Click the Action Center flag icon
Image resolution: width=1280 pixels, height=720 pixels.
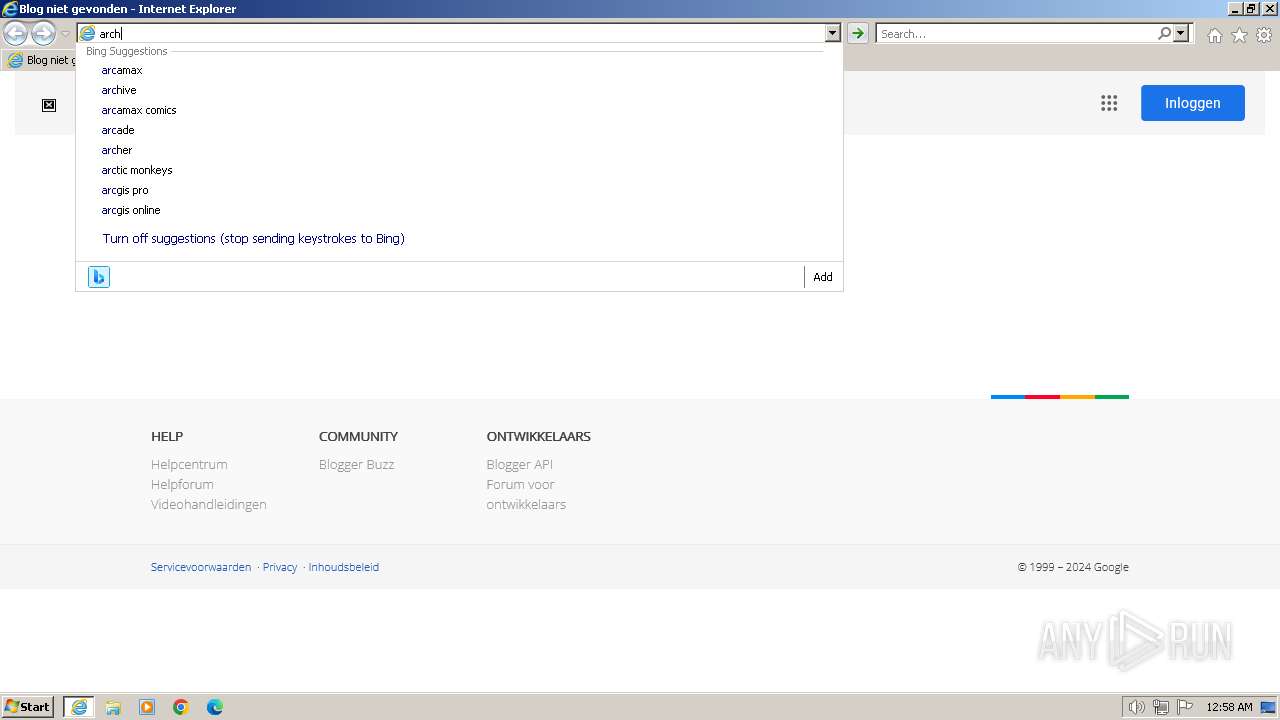tap(1185, 707)
